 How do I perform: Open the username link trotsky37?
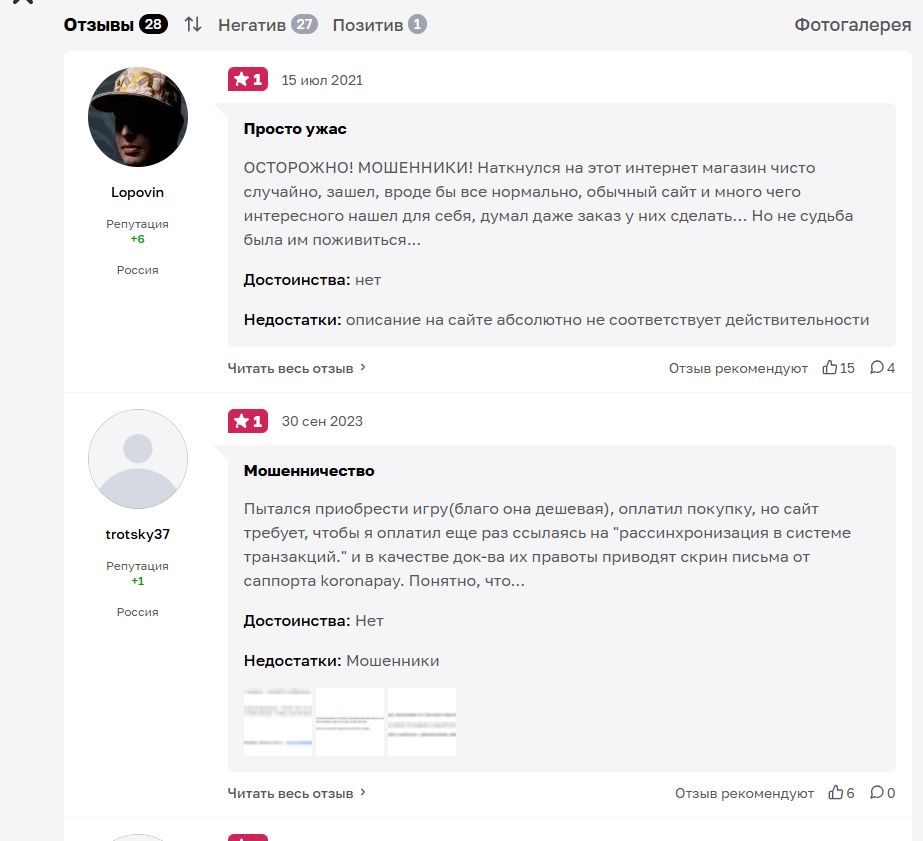point(137,534)
